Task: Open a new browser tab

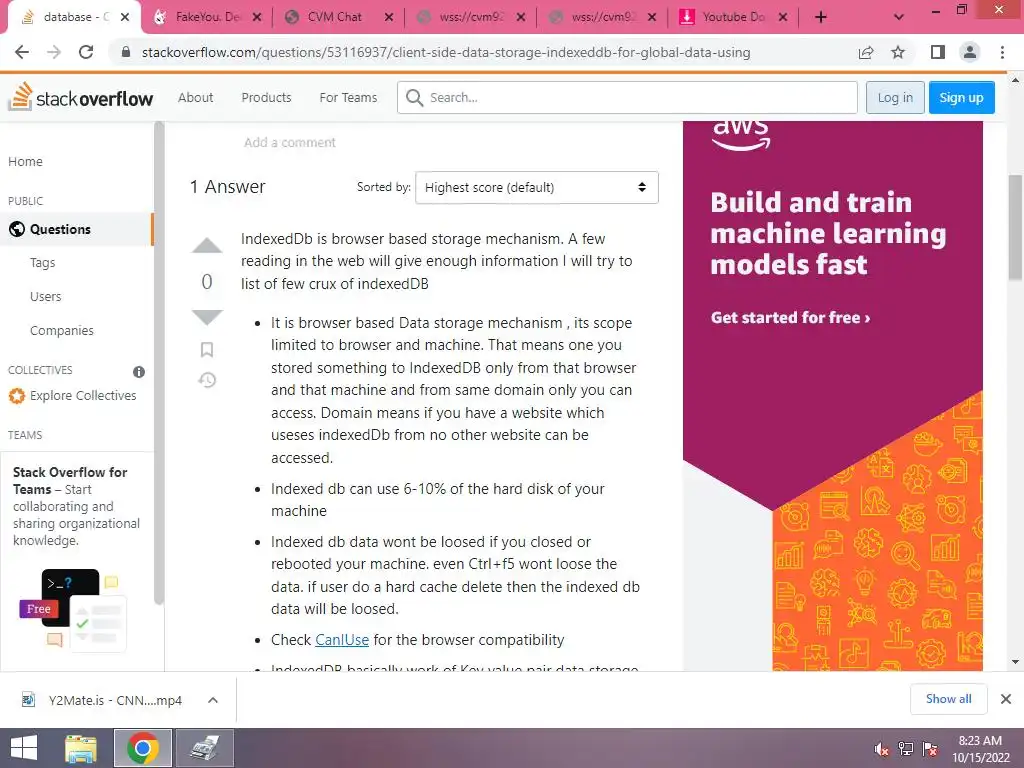Action: 821,17
